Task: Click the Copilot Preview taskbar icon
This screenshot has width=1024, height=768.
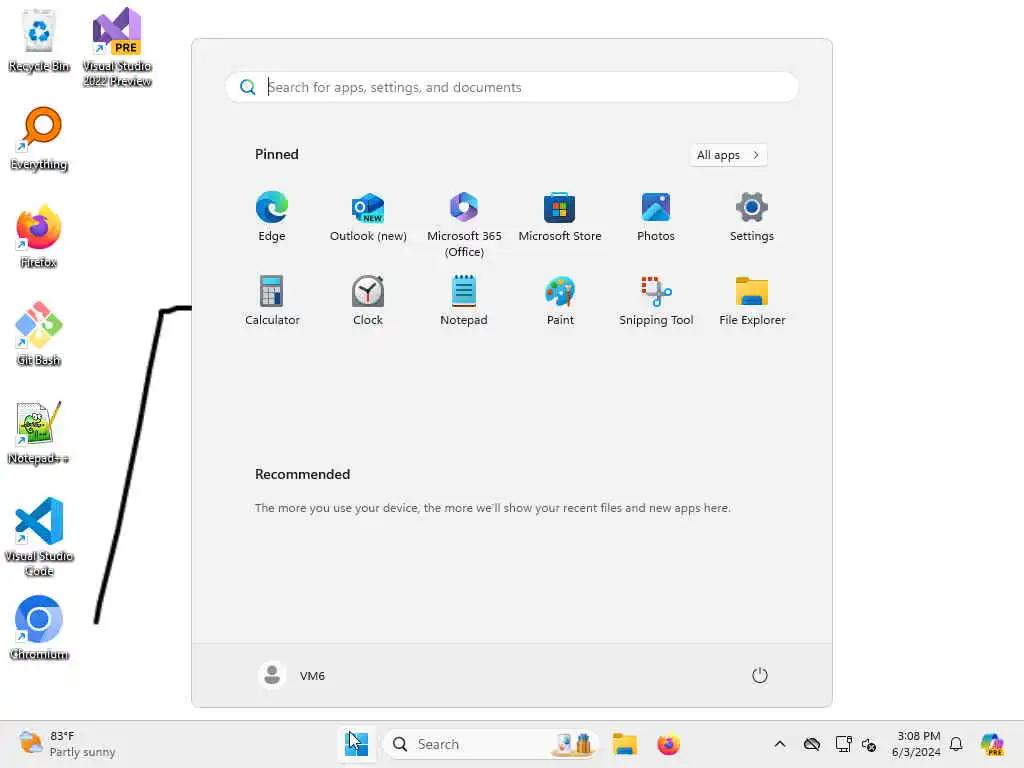Action: click(992, 744)
